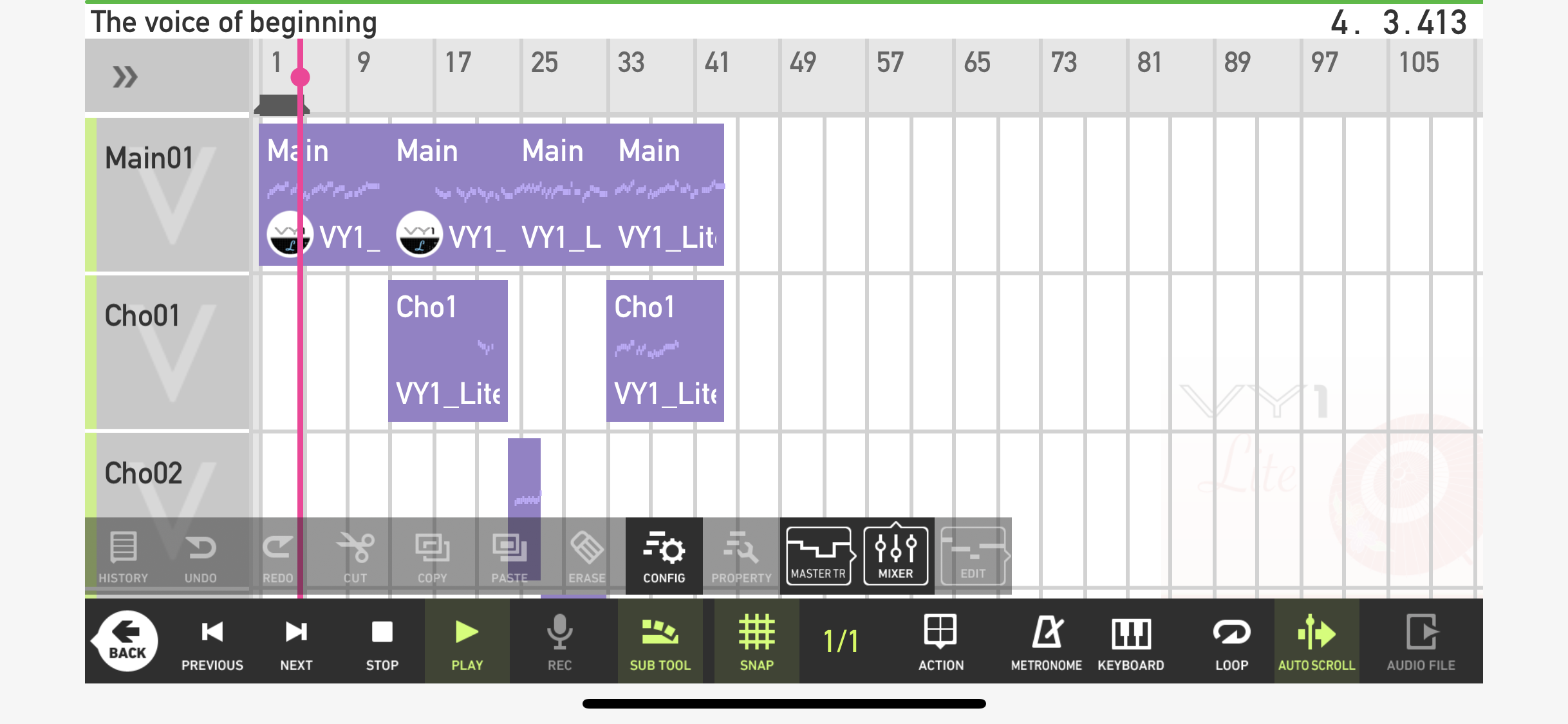The image size is (1568, 724).
Task: Select the second Cho1 part in Cho01 track
Action: pos(665,351)
